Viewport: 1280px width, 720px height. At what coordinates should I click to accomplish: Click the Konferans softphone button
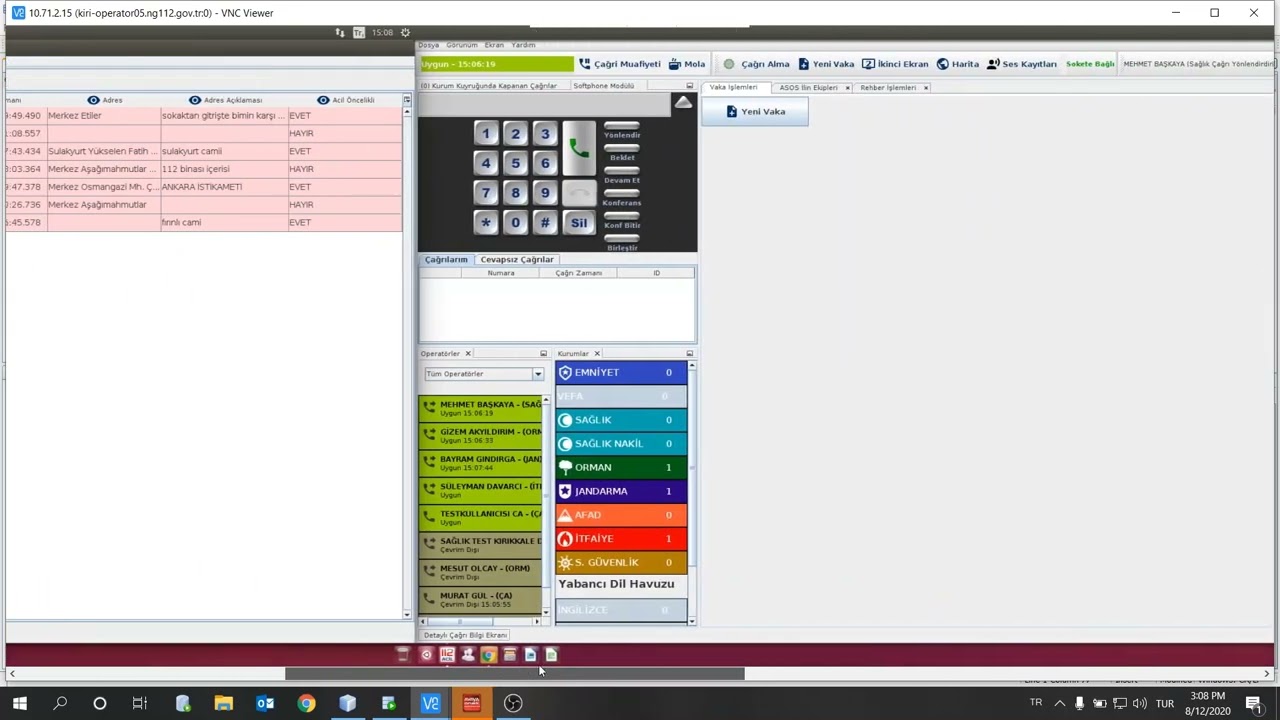tap(622, 198)
